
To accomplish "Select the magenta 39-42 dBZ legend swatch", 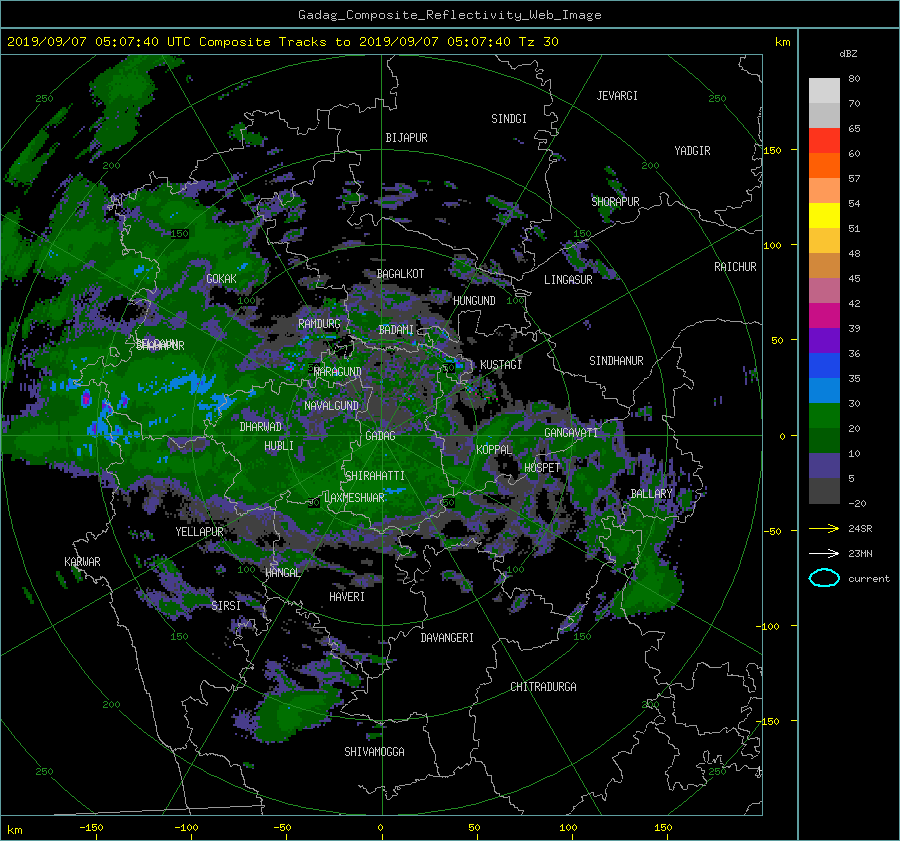I will tap(824, 316).
